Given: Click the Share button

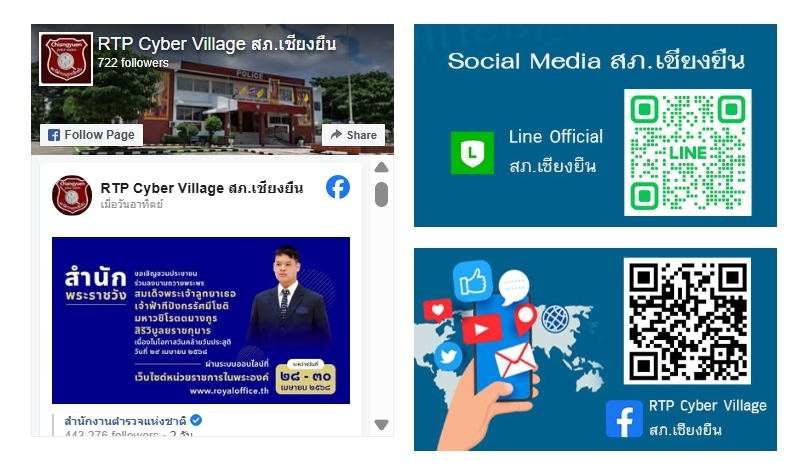Looking at the screenshot, I should tap(353, 135).
